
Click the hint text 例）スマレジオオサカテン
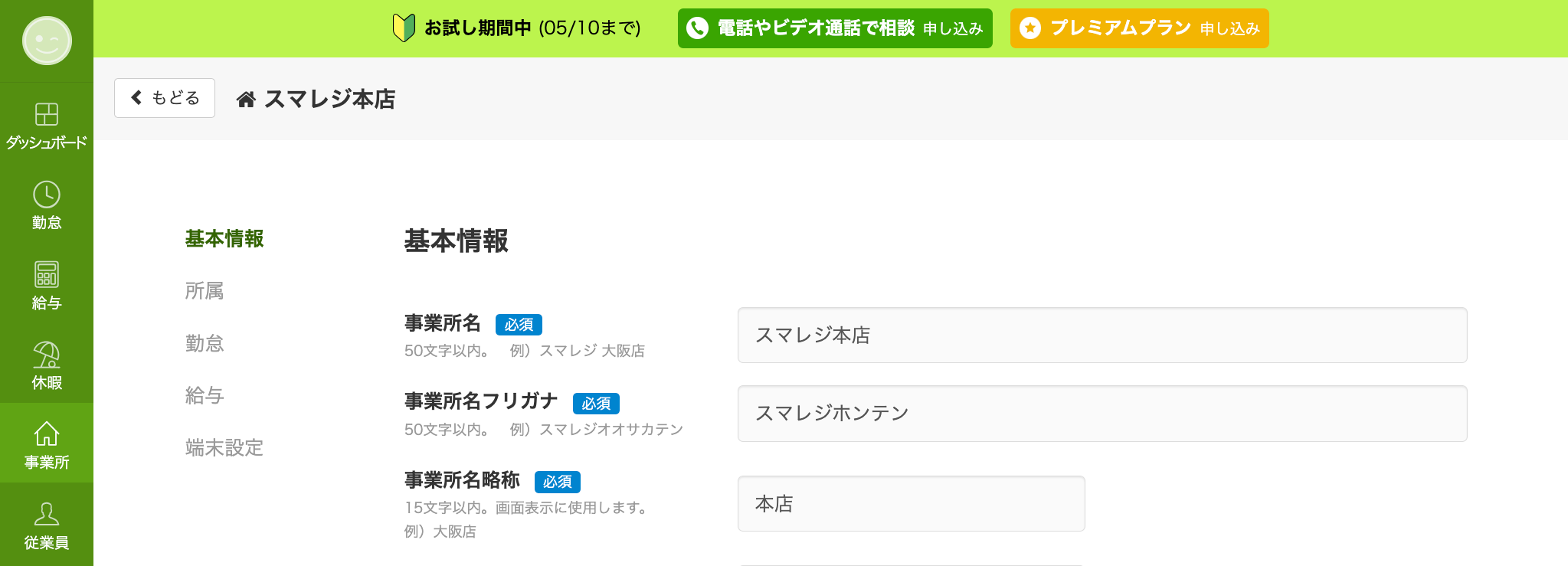[x=597, y=430]
